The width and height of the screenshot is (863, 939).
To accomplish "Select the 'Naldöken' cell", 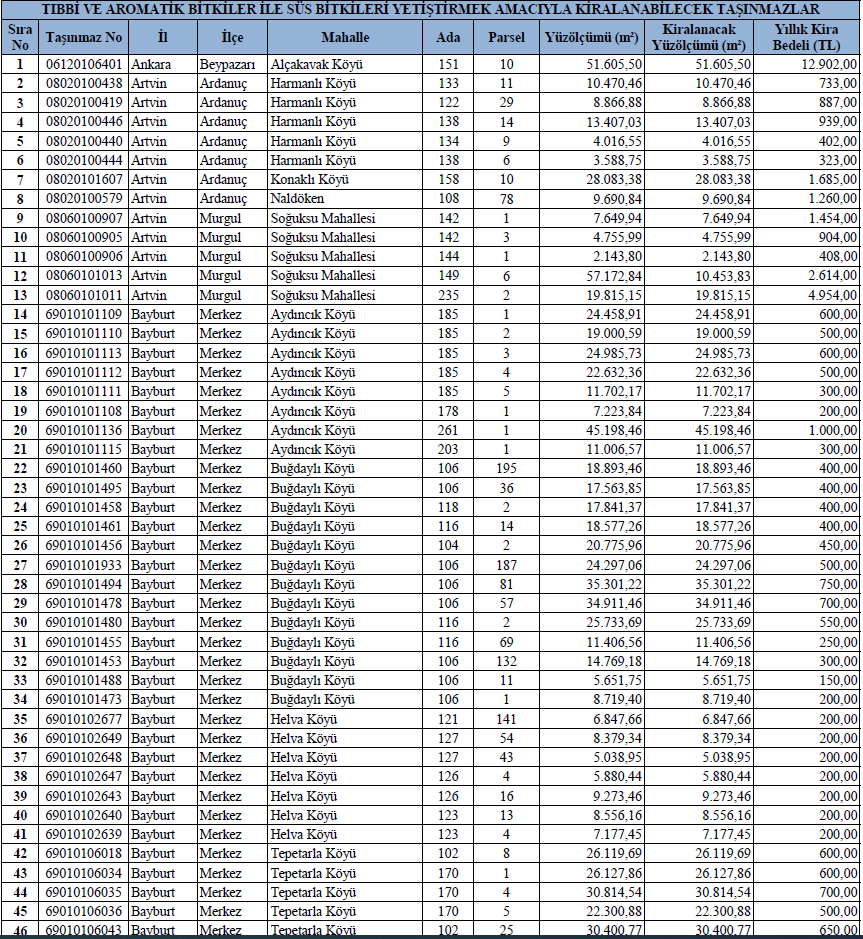I will point(345,199).
